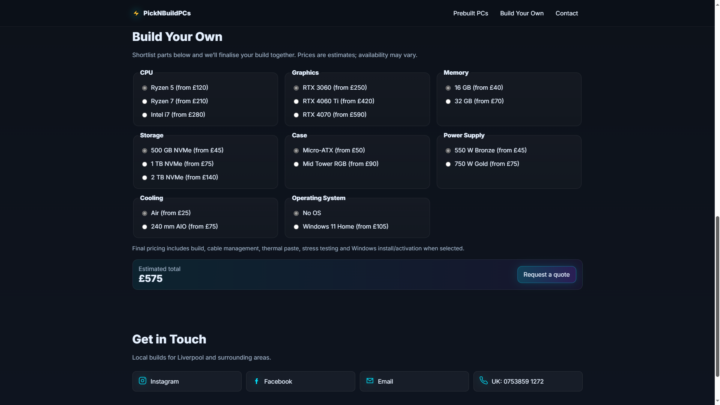Screen dimensions: 720x405
Task: Click the PickNBuildPCs lightning logo icon
Action: 136,13
